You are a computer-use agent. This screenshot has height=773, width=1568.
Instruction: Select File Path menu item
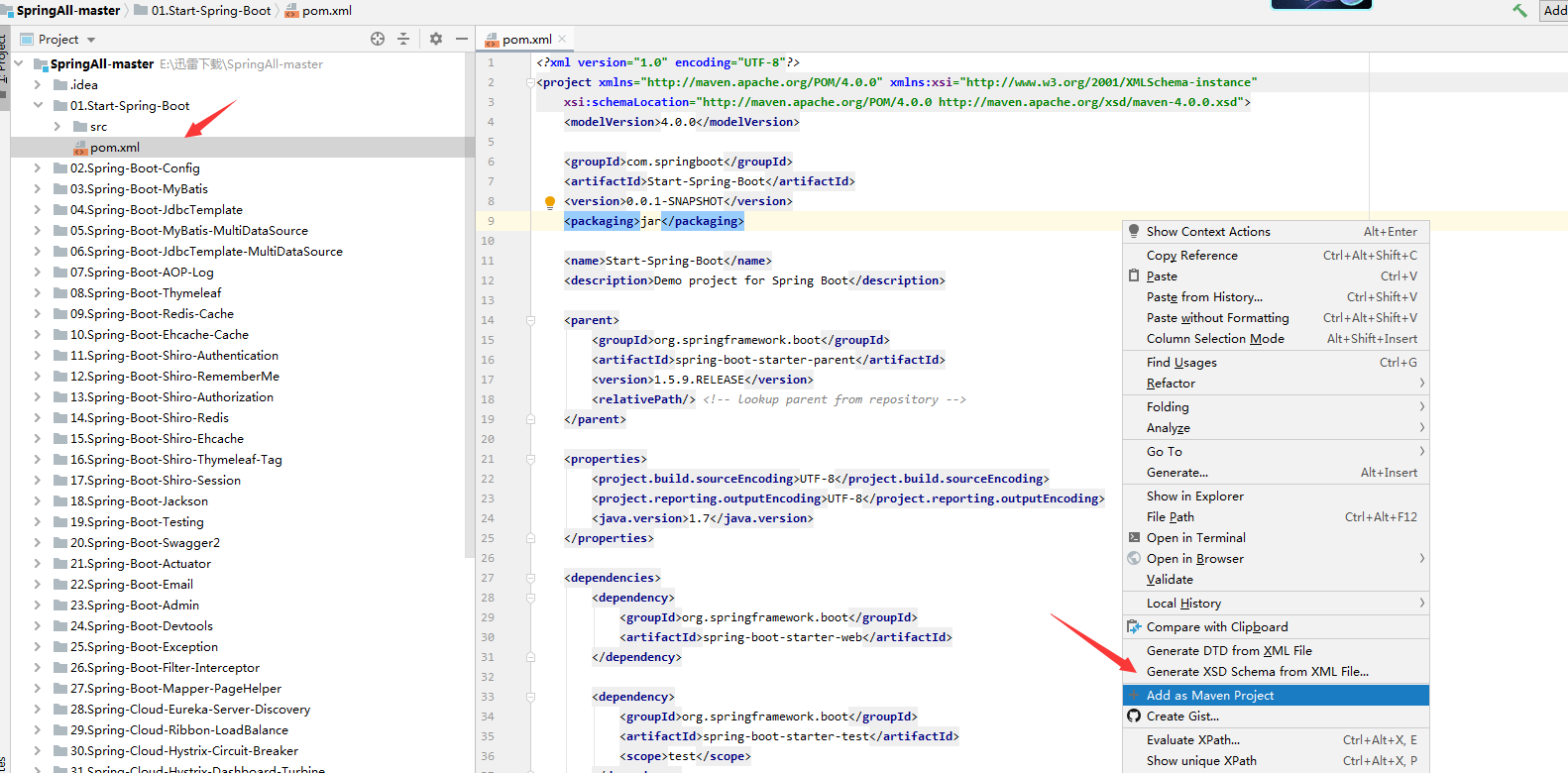point(1276,516)
